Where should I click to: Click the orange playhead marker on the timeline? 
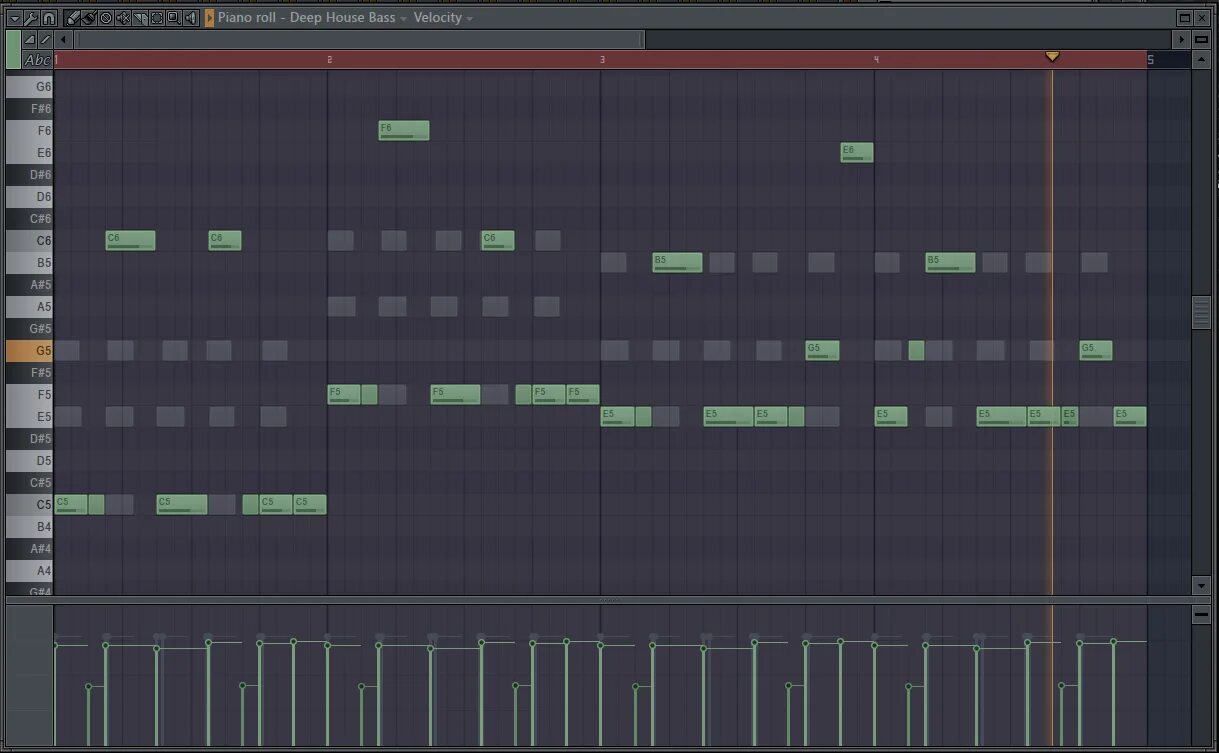click(1052, 57)
